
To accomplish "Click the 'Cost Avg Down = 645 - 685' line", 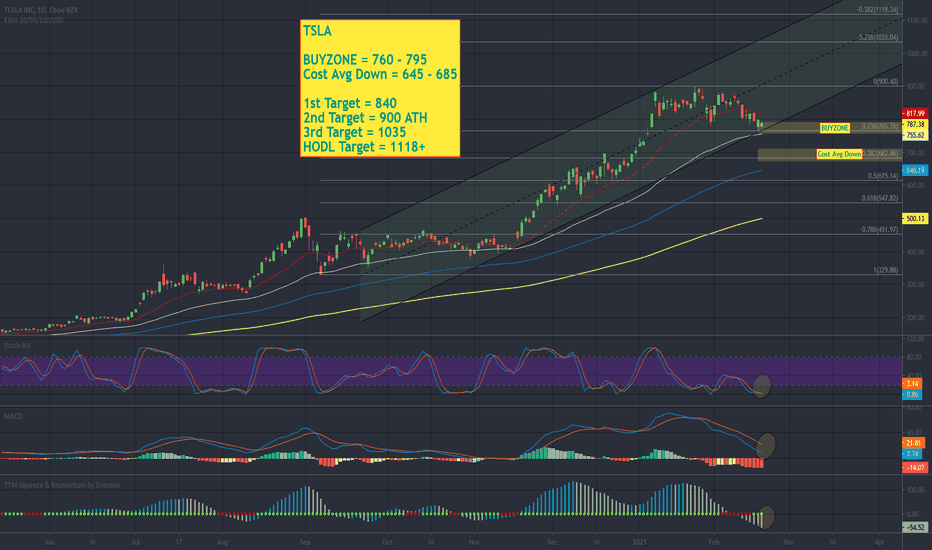I will pyautogui.click(x=380, y=74).
